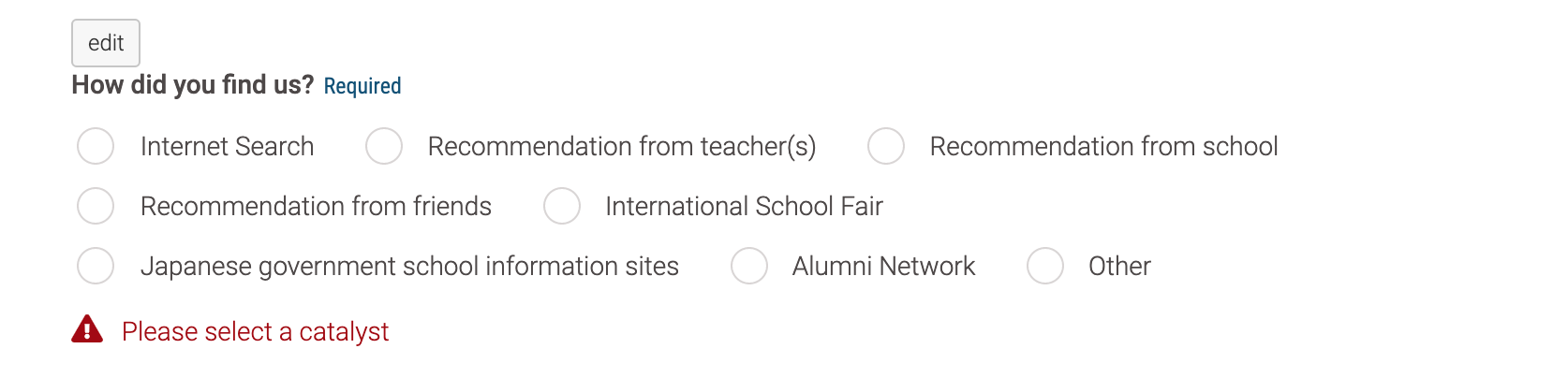Click the 'Recommendation from friends' label text
Viewport: 1568px width, 378px height.
317,206
